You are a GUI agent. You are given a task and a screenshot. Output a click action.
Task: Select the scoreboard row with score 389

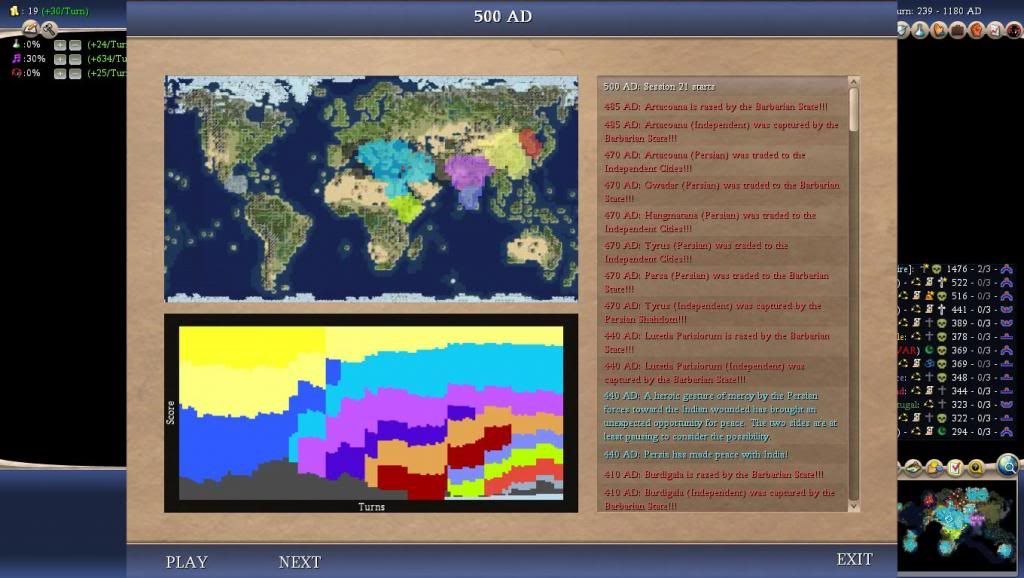[x=956, y=323]
